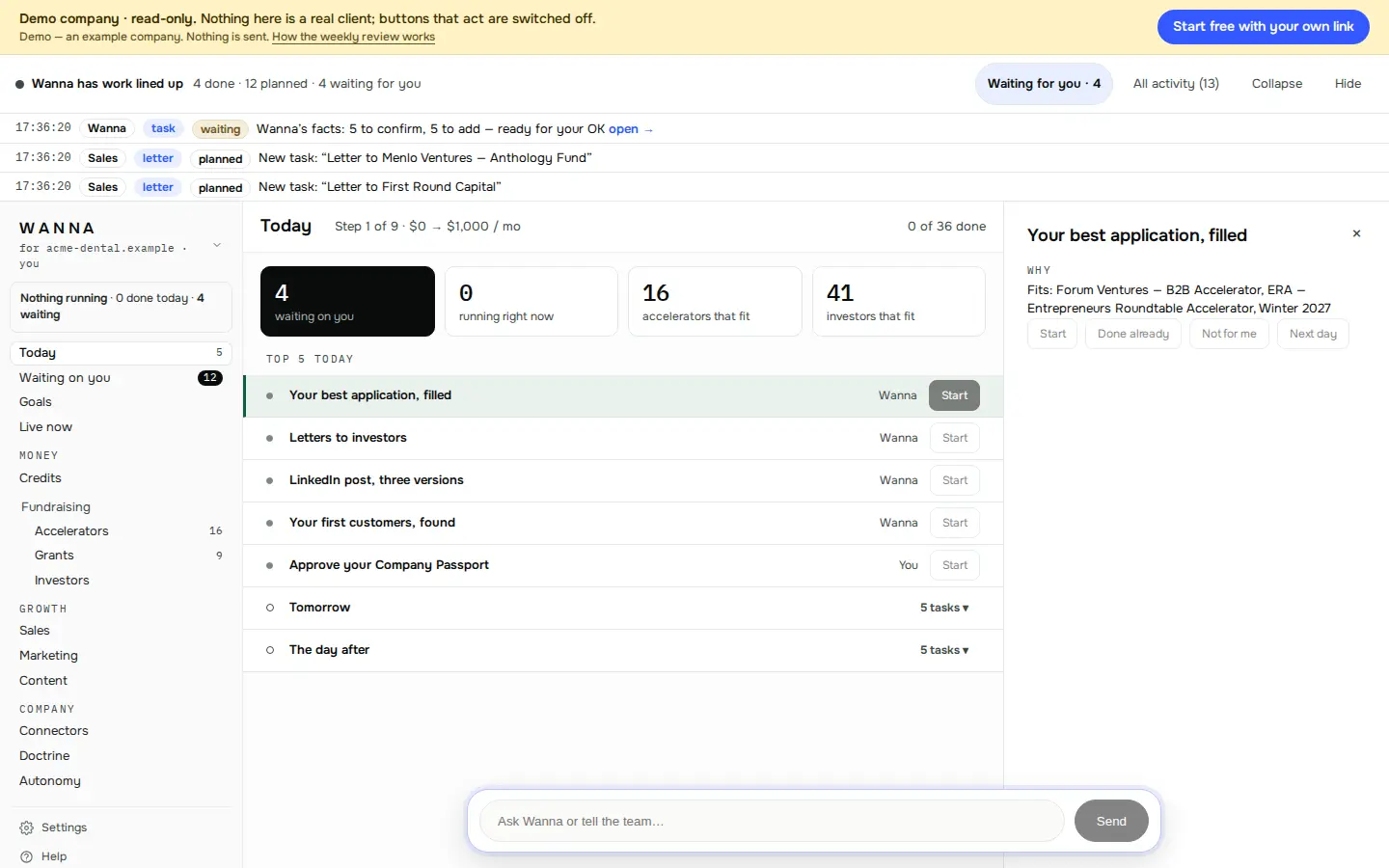Start 'Approve your Company Passport' task
This screenshot has height=868, width=1389.
(955, 565)
